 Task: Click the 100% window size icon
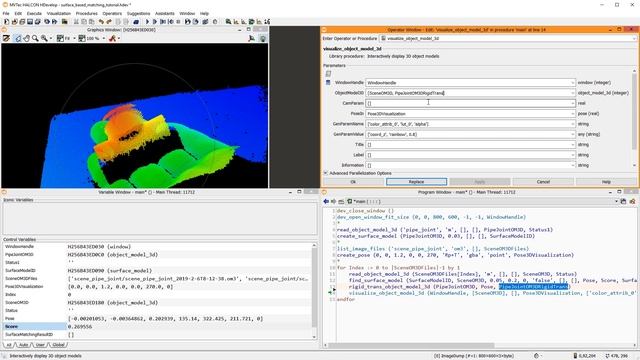click(x=82, y=38)
